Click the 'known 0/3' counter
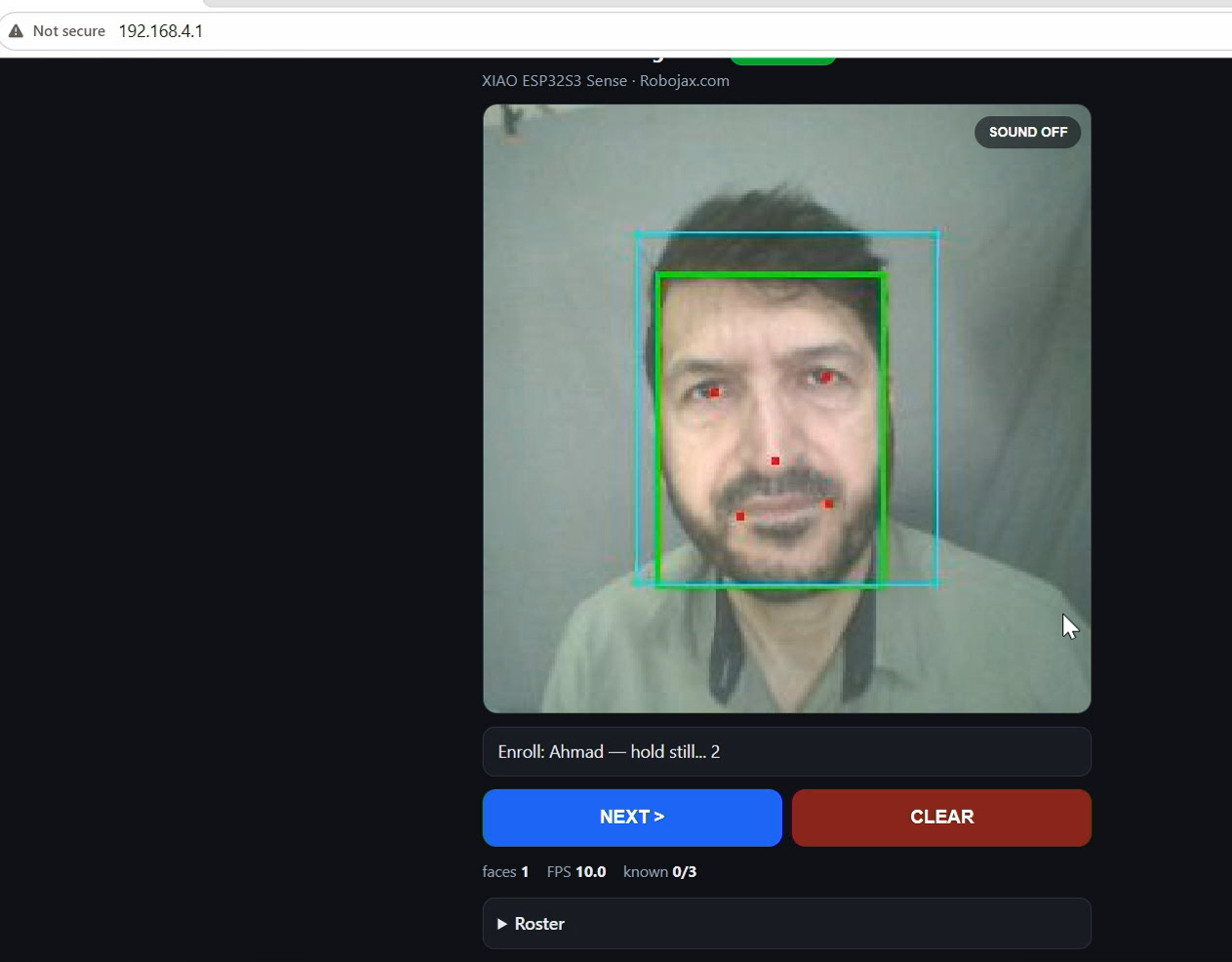The height and width of the screenshot is (962, 1232). pyautogui.click(x=660, y=872)
